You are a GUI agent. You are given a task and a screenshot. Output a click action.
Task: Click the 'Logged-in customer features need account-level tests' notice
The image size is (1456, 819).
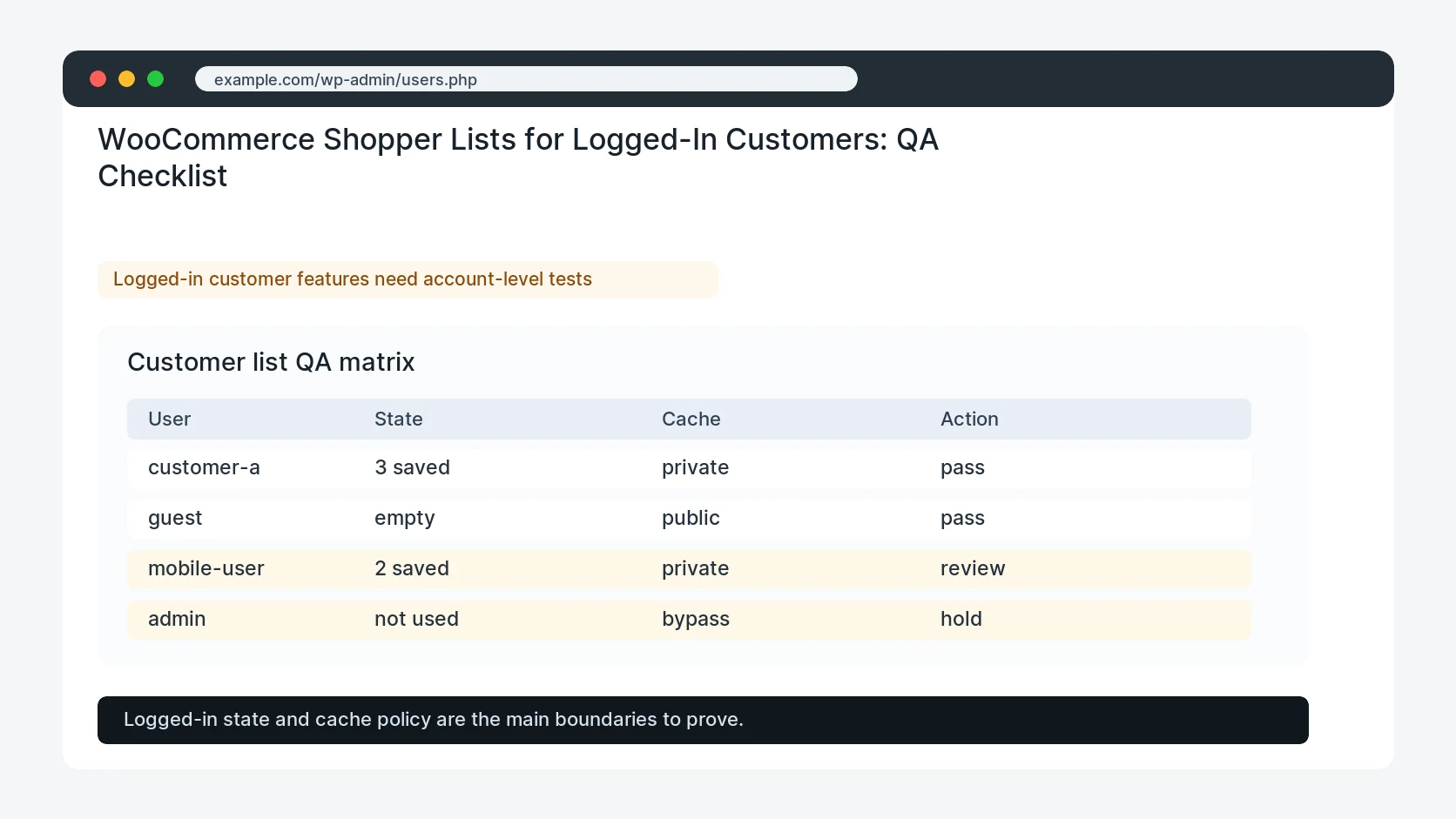(408, 279)
